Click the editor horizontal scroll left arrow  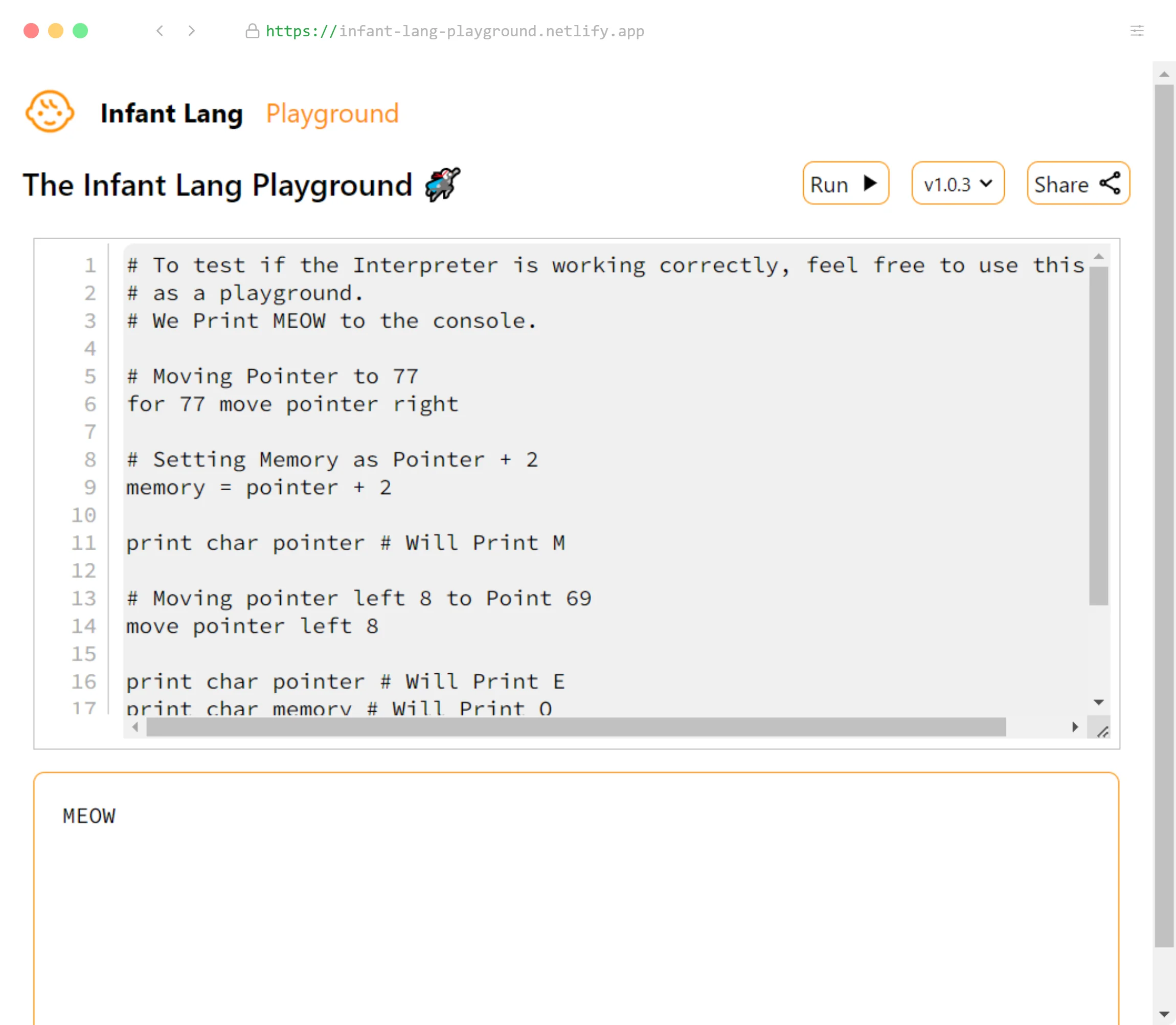tap(135, 727)
